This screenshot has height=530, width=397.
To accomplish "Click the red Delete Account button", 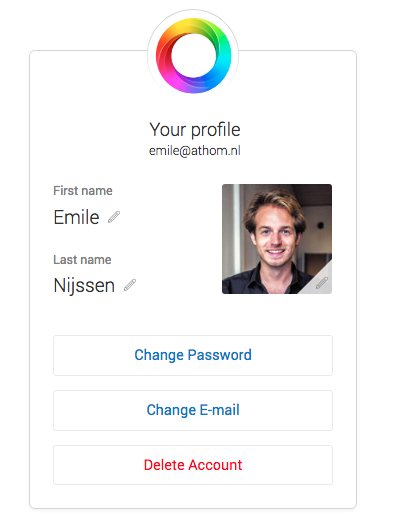I will [193, 465].
